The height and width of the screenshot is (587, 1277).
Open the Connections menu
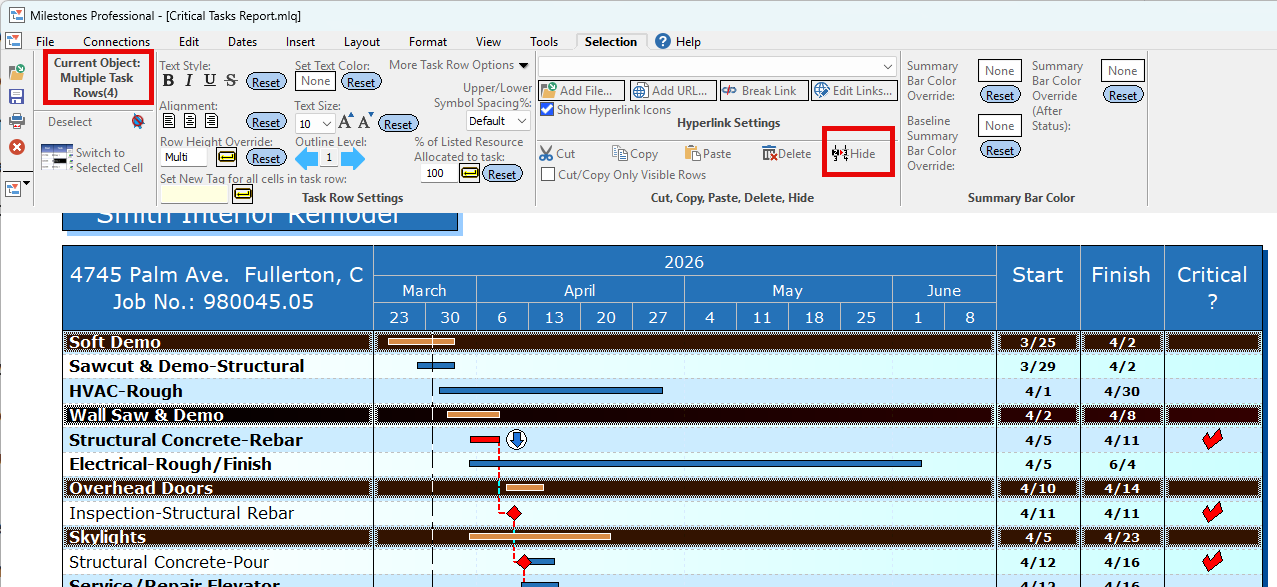116,42
